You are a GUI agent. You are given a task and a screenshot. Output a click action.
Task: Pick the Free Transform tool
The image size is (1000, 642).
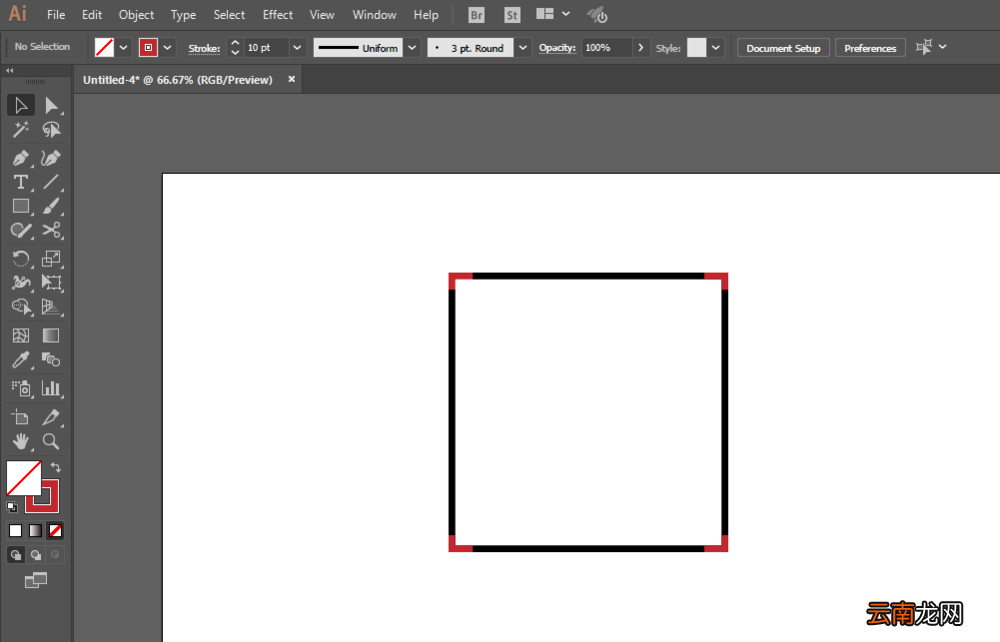pyautogui.click(x=51, y=282)
